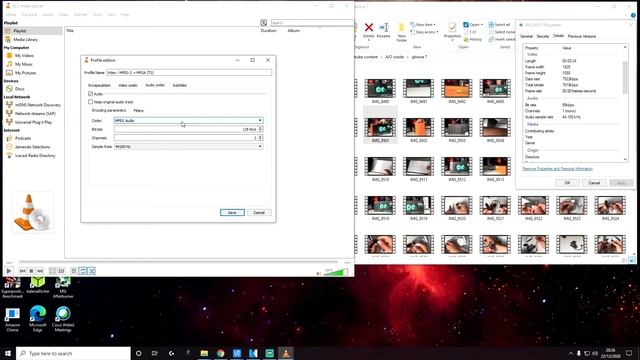Click Select all in Explorer ribbon
The image size is (640, 360).
click(x=499, y=24)
